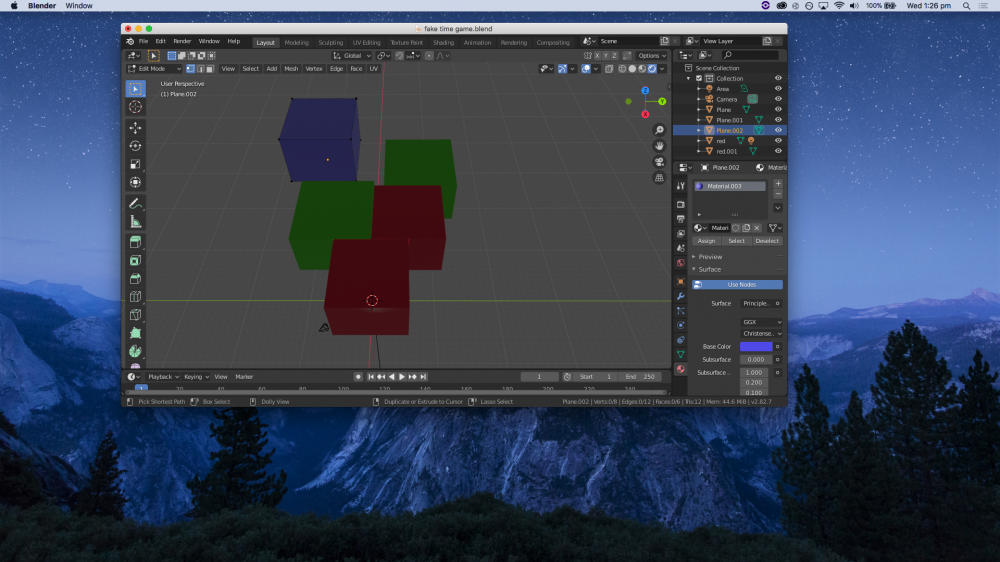Click the viewport zoom magnifier icon
Screen dimensions: 1000x562
[x=659, y=130]
